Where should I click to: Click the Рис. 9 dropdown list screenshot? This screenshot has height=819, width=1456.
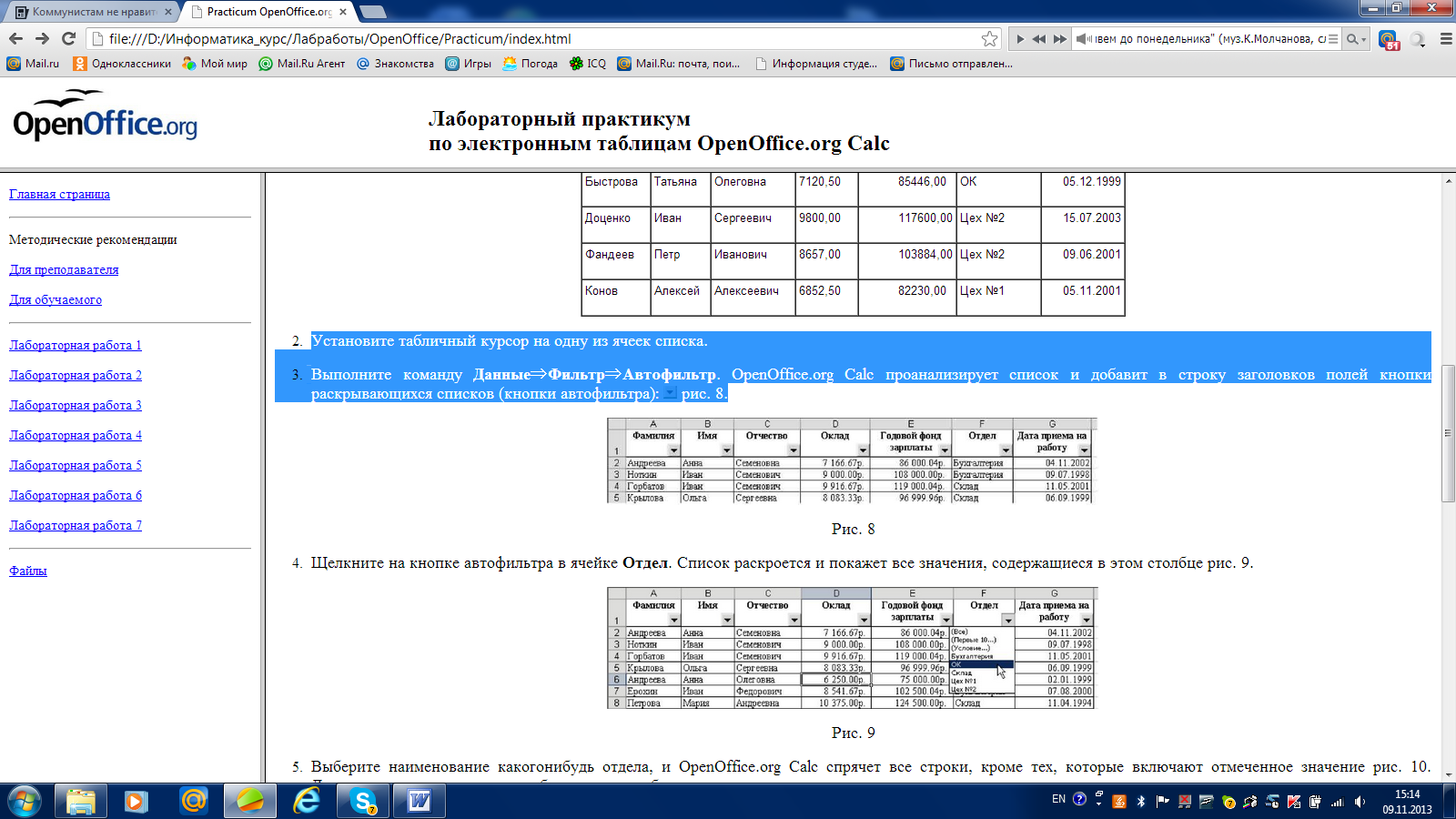[852, 648]
